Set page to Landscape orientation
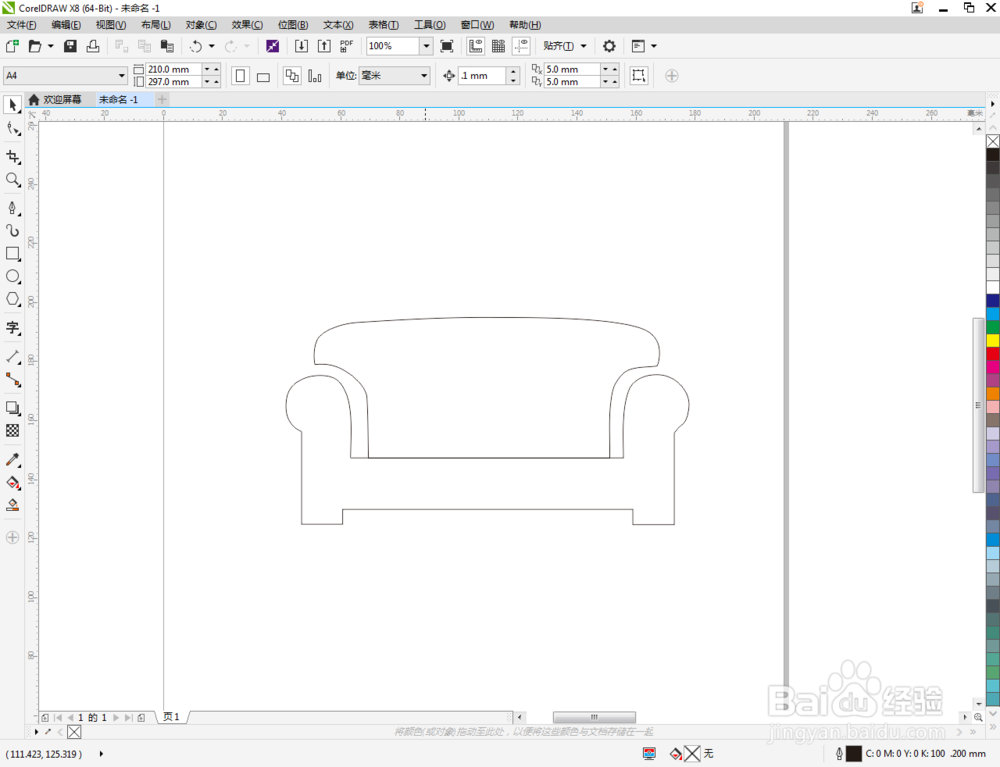 263,76
